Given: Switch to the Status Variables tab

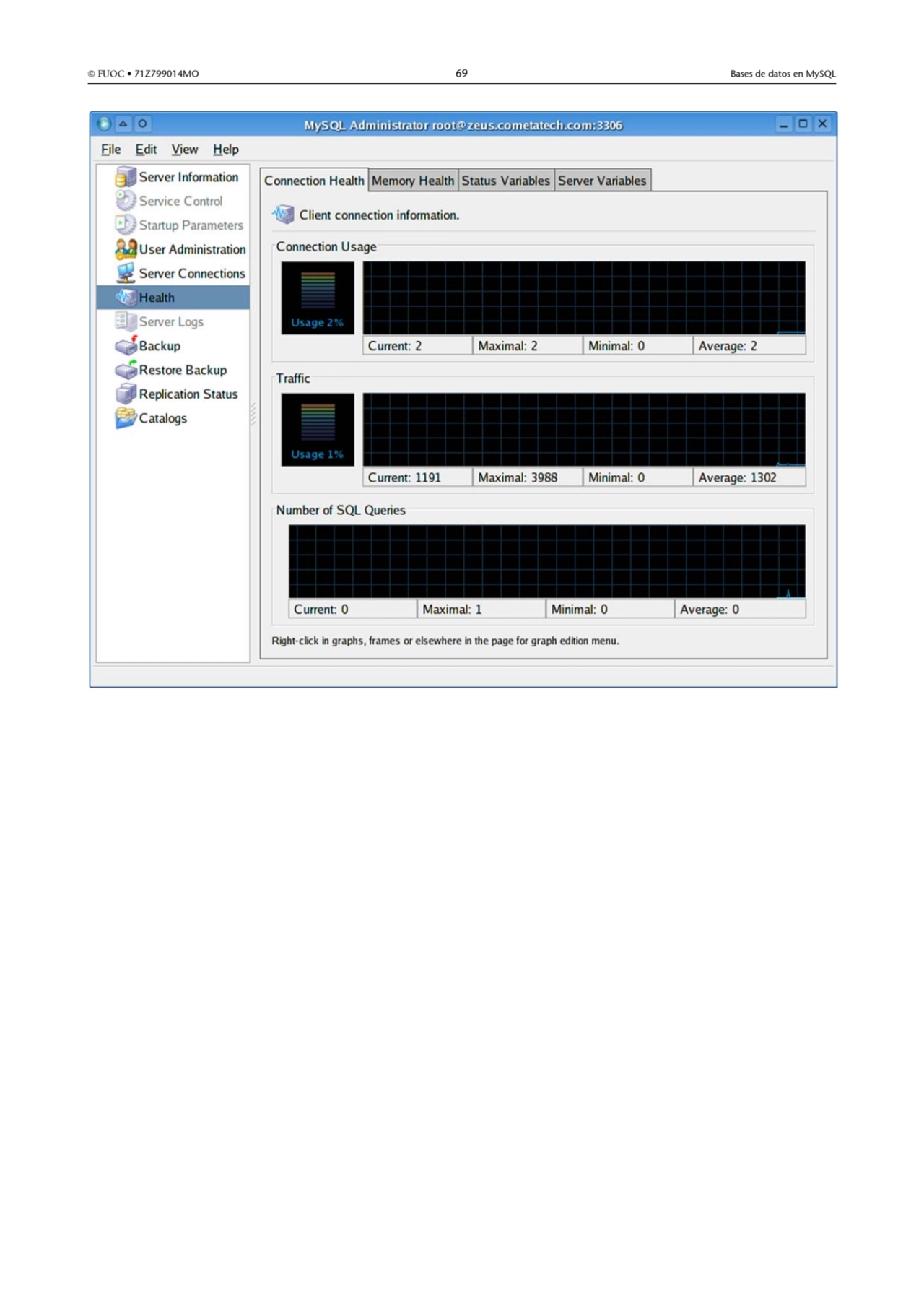Looking at the screenshot, I should 505,181.
